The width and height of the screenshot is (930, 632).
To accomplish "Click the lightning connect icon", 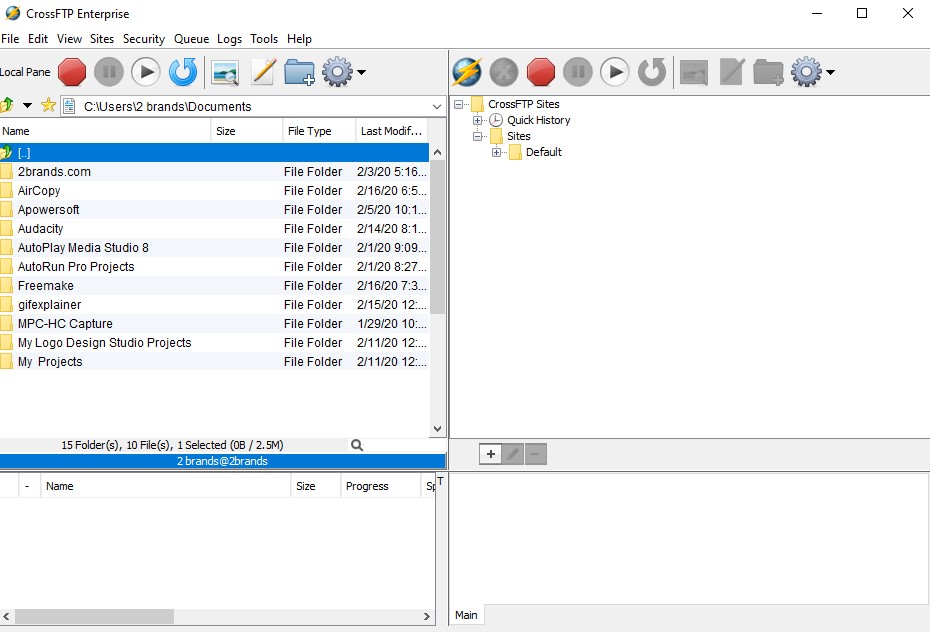I will click(467, 72).
